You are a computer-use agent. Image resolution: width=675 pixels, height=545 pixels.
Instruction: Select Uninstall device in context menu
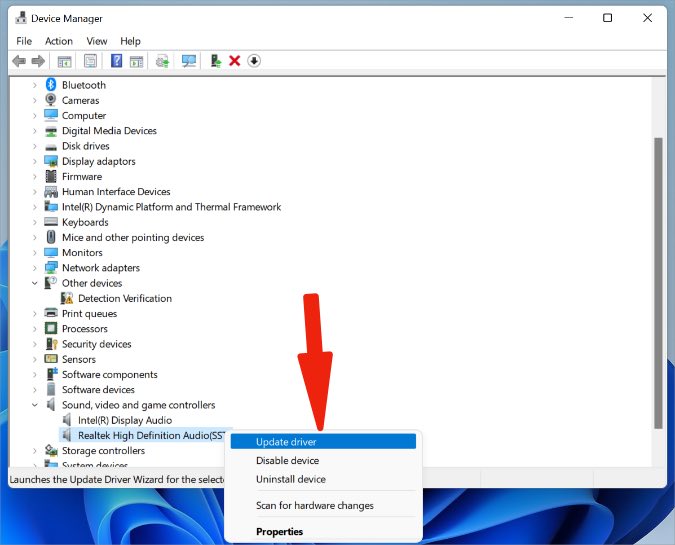(x=290, y=479)
